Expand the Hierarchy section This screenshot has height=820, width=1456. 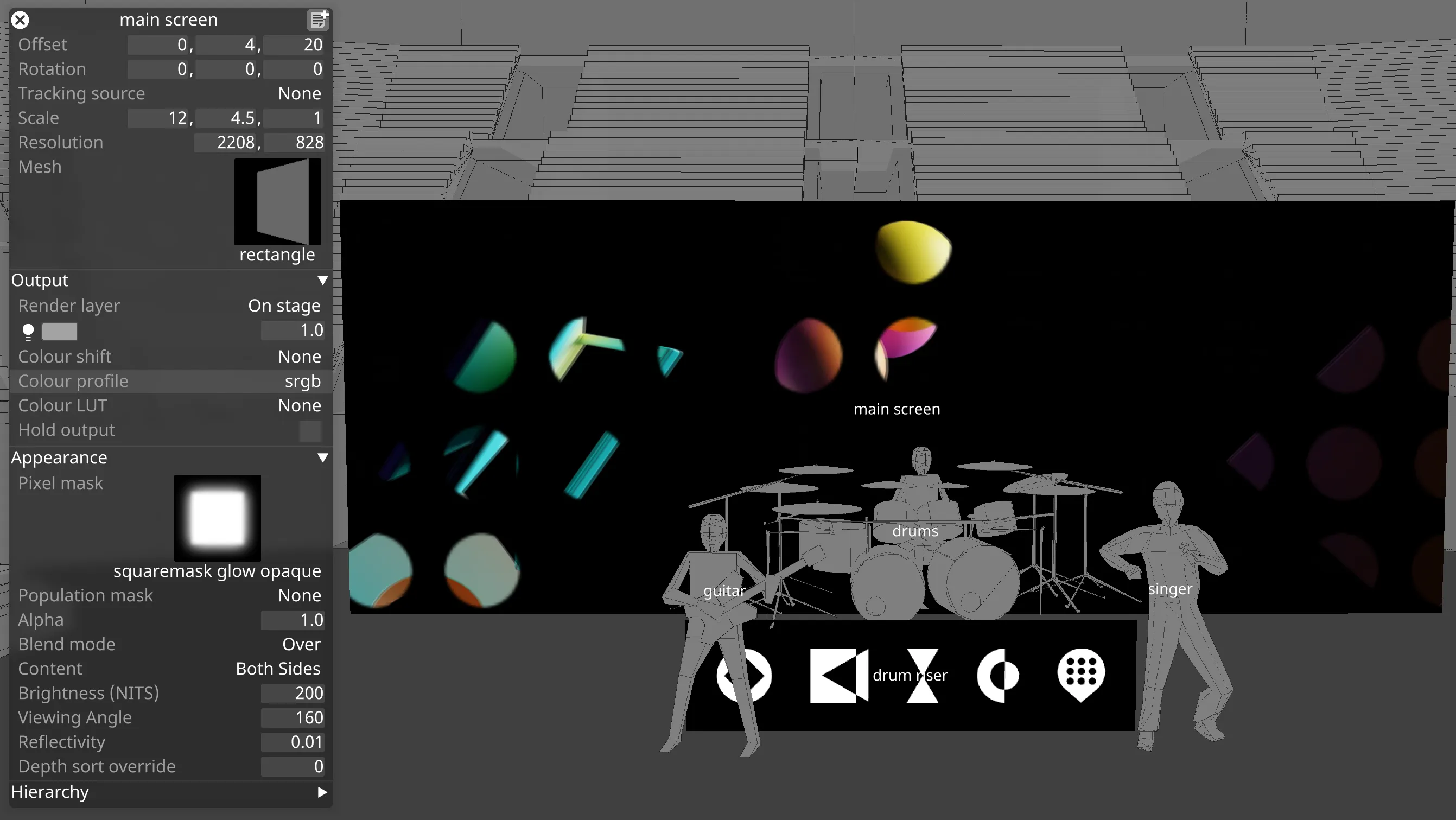(322, 792)
